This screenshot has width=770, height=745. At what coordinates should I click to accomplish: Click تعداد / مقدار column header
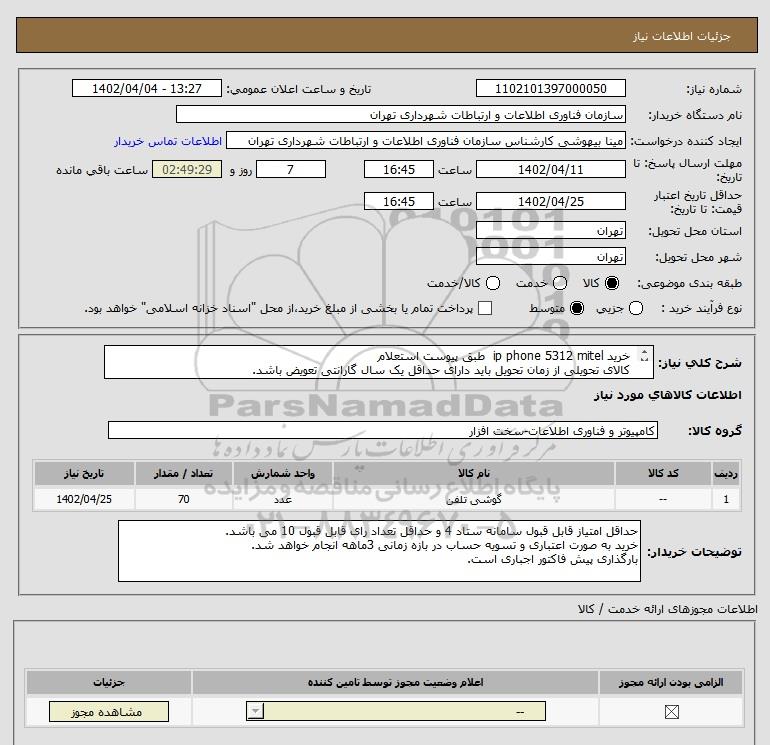point(184,473)
